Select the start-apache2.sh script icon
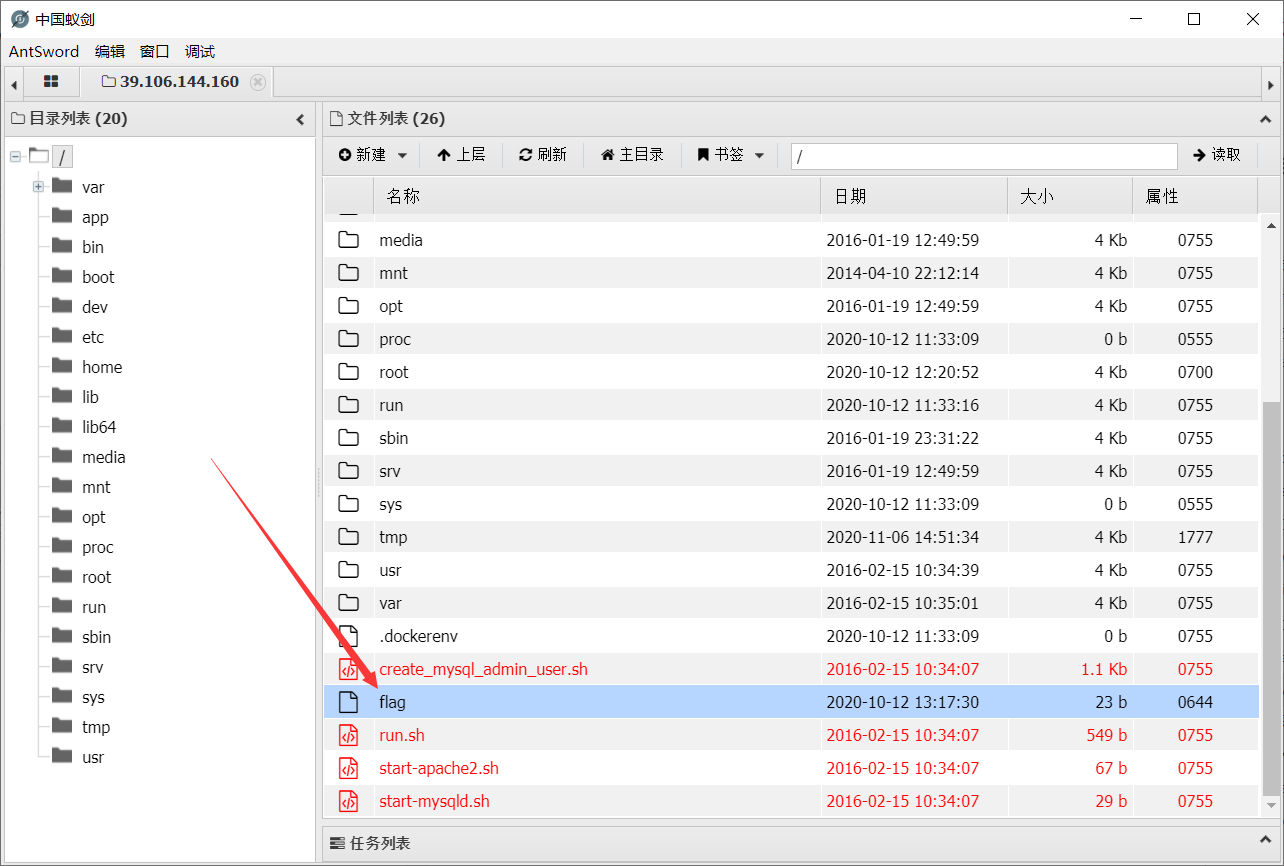Screen dimensions: 1284x866 tap(348, 768)
